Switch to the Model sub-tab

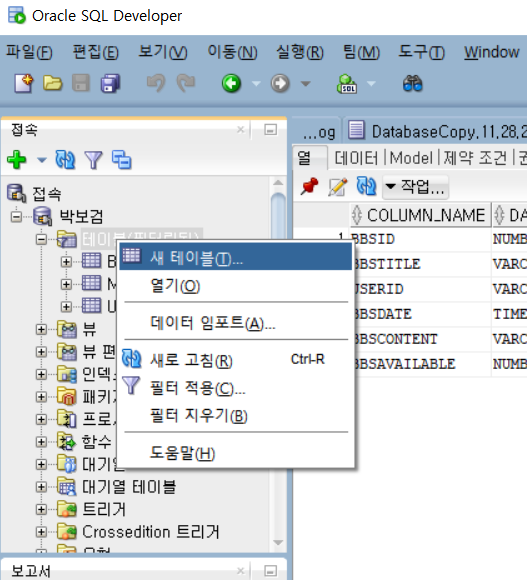click(x=411, y=158)
